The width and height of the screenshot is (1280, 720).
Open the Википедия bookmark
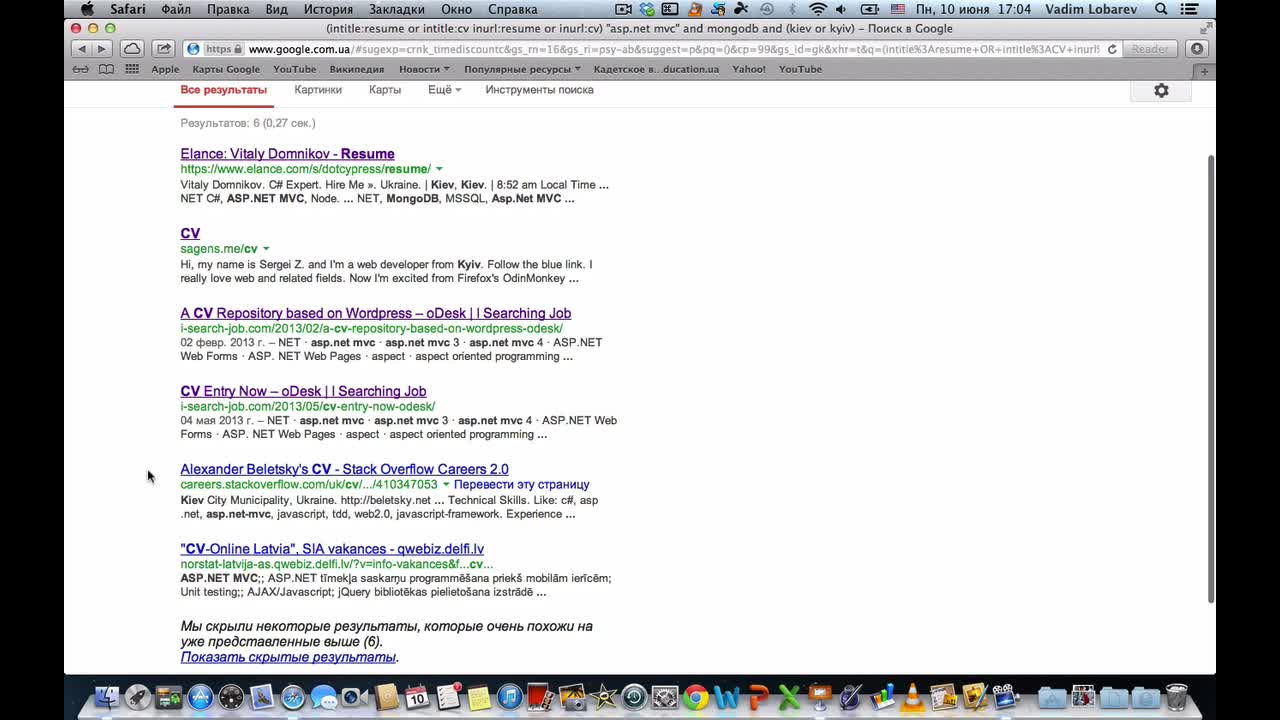[x=356, y=69]
